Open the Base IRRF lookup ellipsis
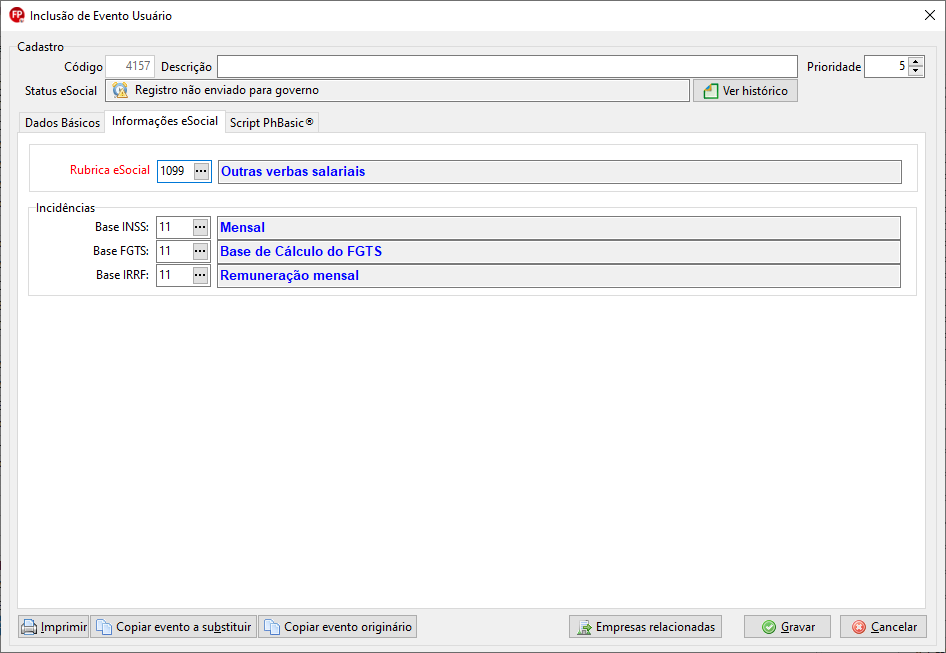This screenshot has height=653, width=946. 200,275
